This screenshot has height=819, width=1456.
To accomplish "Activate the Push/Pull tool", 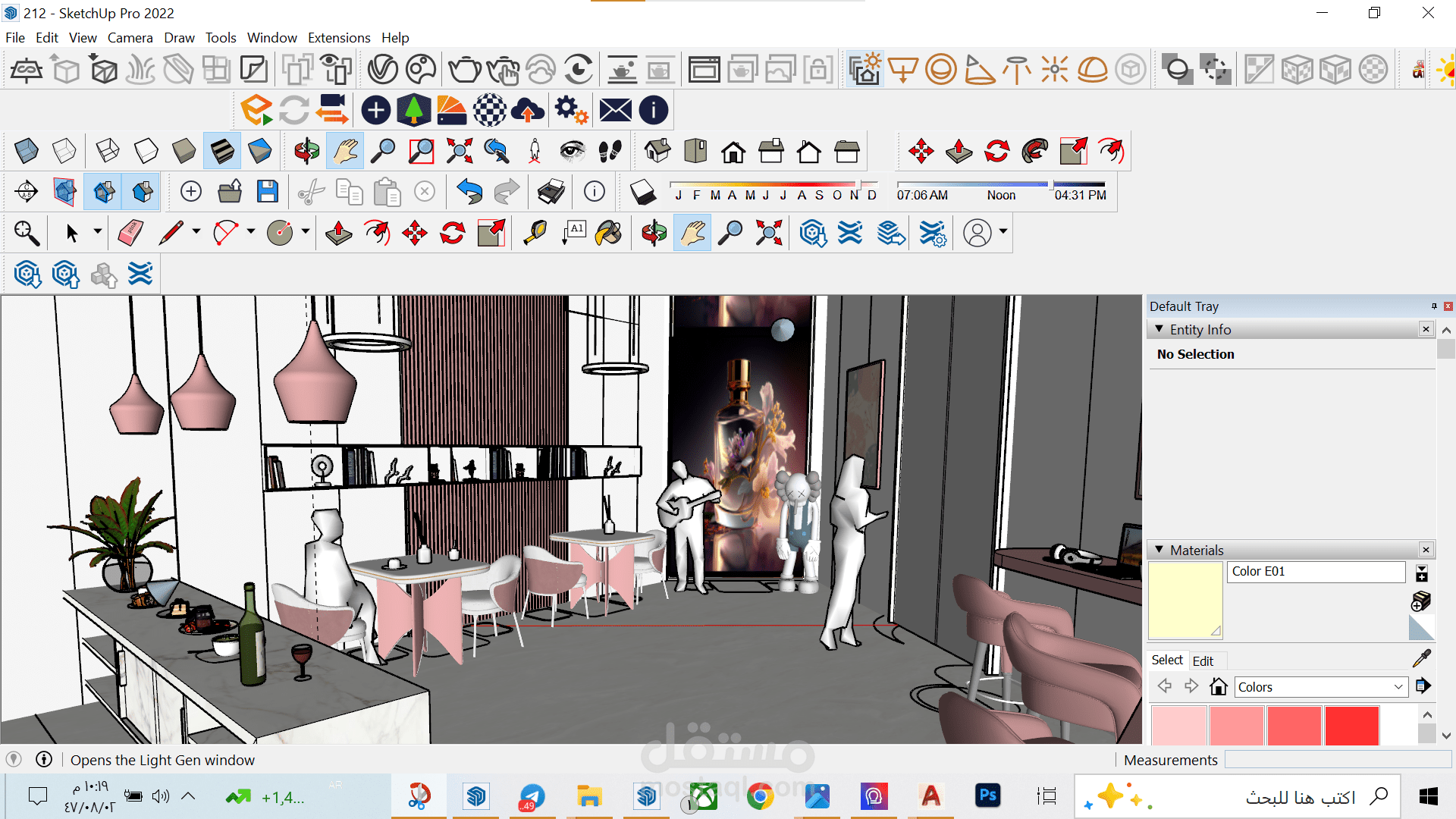I will 338,233.
